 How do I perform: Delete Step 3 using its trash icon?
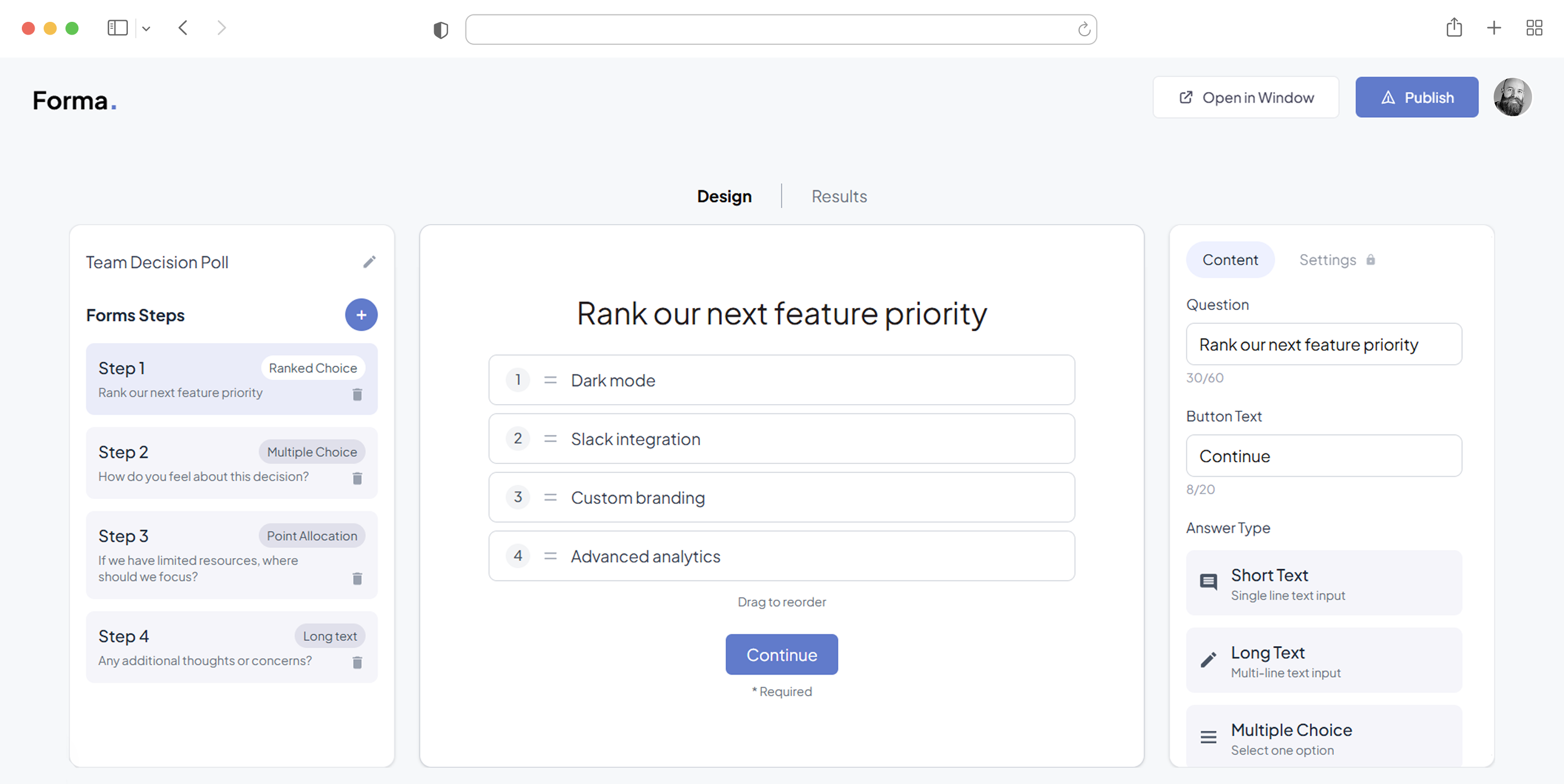(357, 578)
